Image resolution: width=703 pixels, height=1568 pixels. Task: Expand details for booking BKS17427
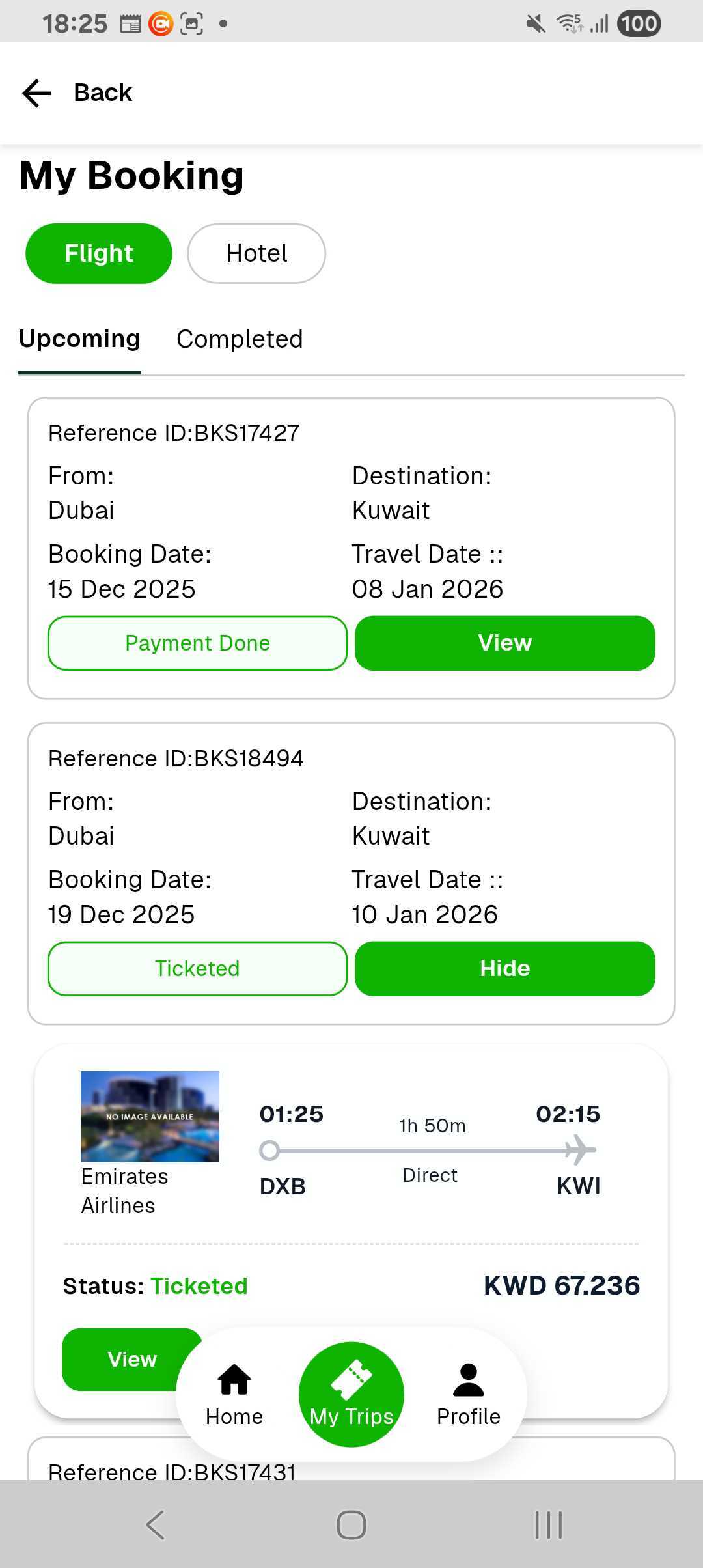coord(505,643)
